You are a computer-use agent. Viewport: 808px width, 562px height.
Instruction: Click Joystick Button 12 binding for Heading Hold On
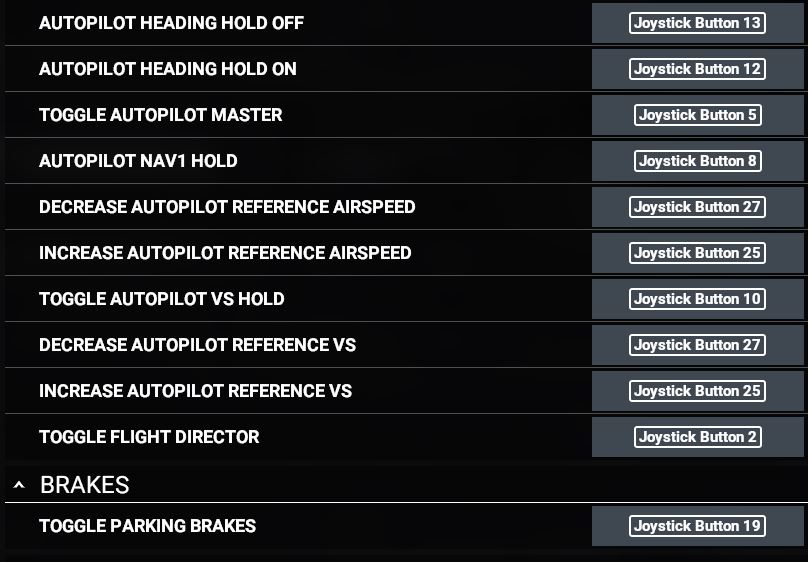click(x=697, y=69)
